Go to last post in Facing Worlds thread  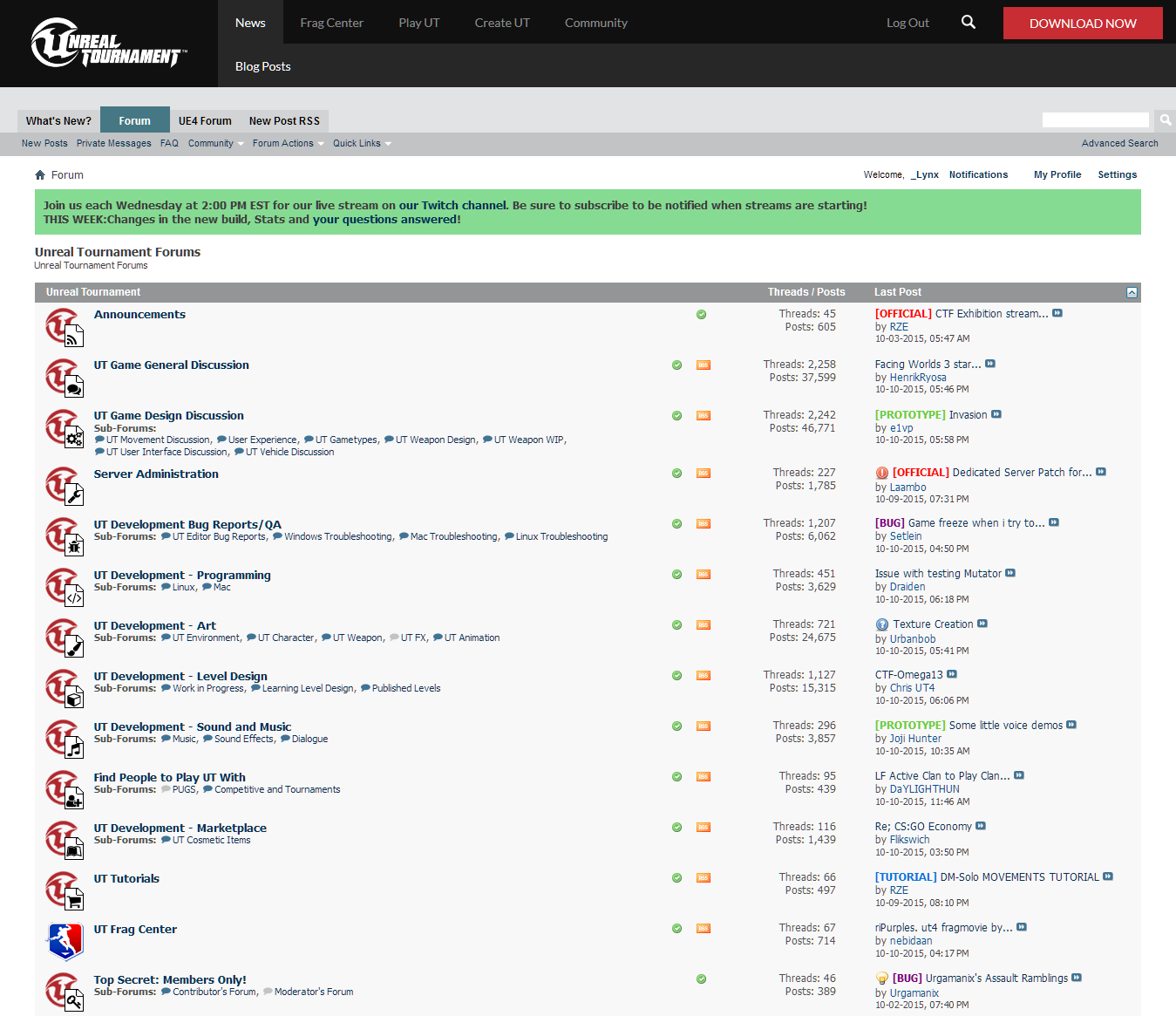[990, 364]
